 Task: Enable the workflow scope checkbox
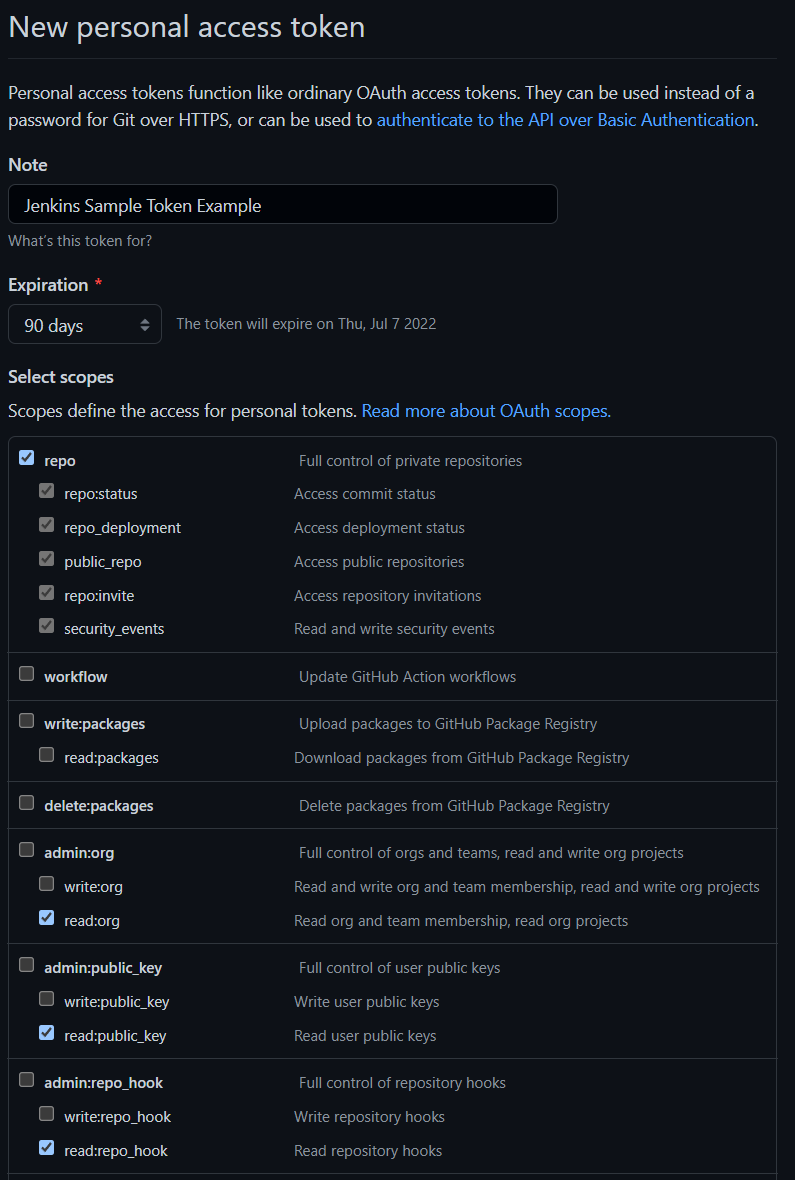pos(26,674)
